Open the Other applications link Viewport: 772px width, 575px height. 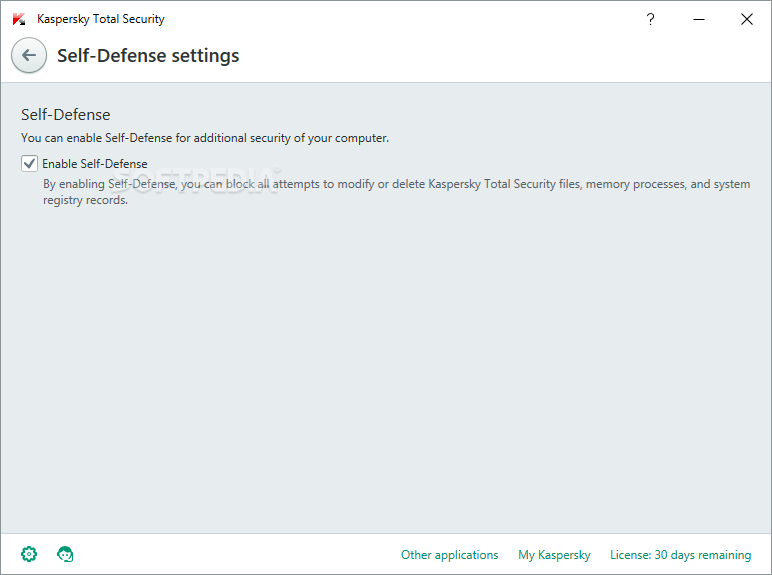click(450, 555)
